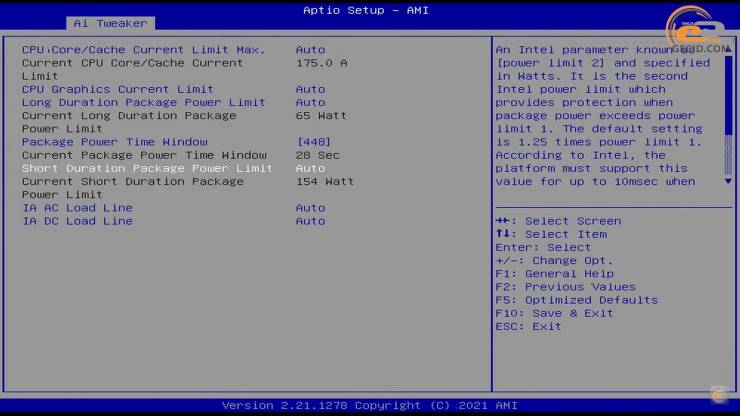This screenshot has height=416, width=740.
Task: Click F1: General Help
Action: tap(555, 274)
